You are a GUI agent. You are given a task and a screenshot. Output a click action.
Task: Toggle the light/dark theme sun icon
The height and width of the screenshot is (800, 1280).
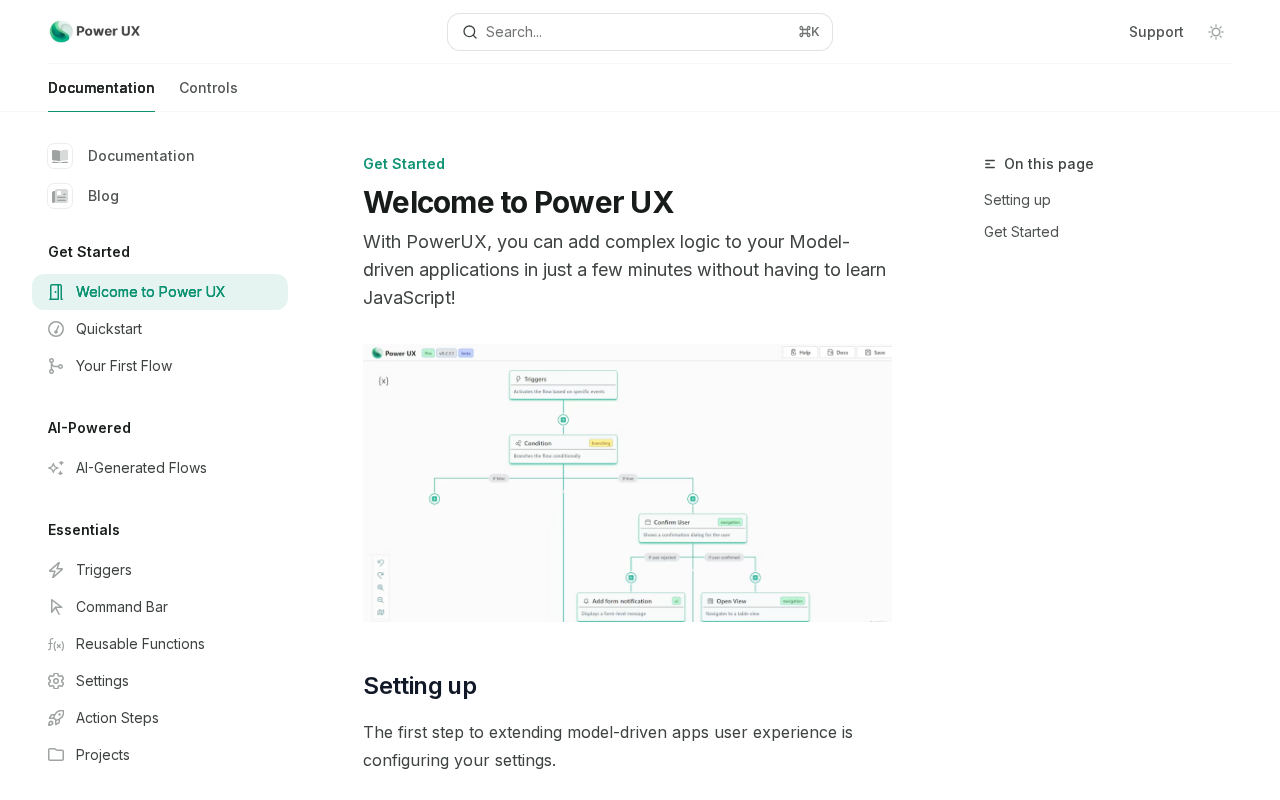point(1216,32)
